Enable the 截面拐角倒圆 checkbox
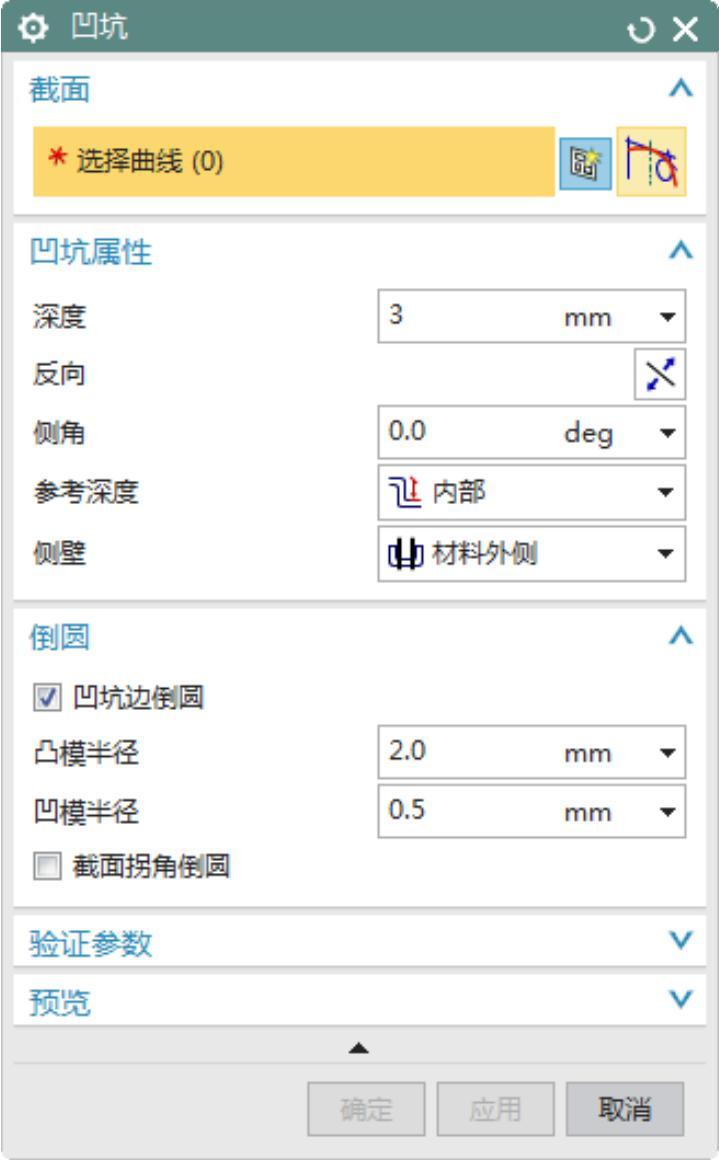 pyautogui.click(x=42, y=867)
